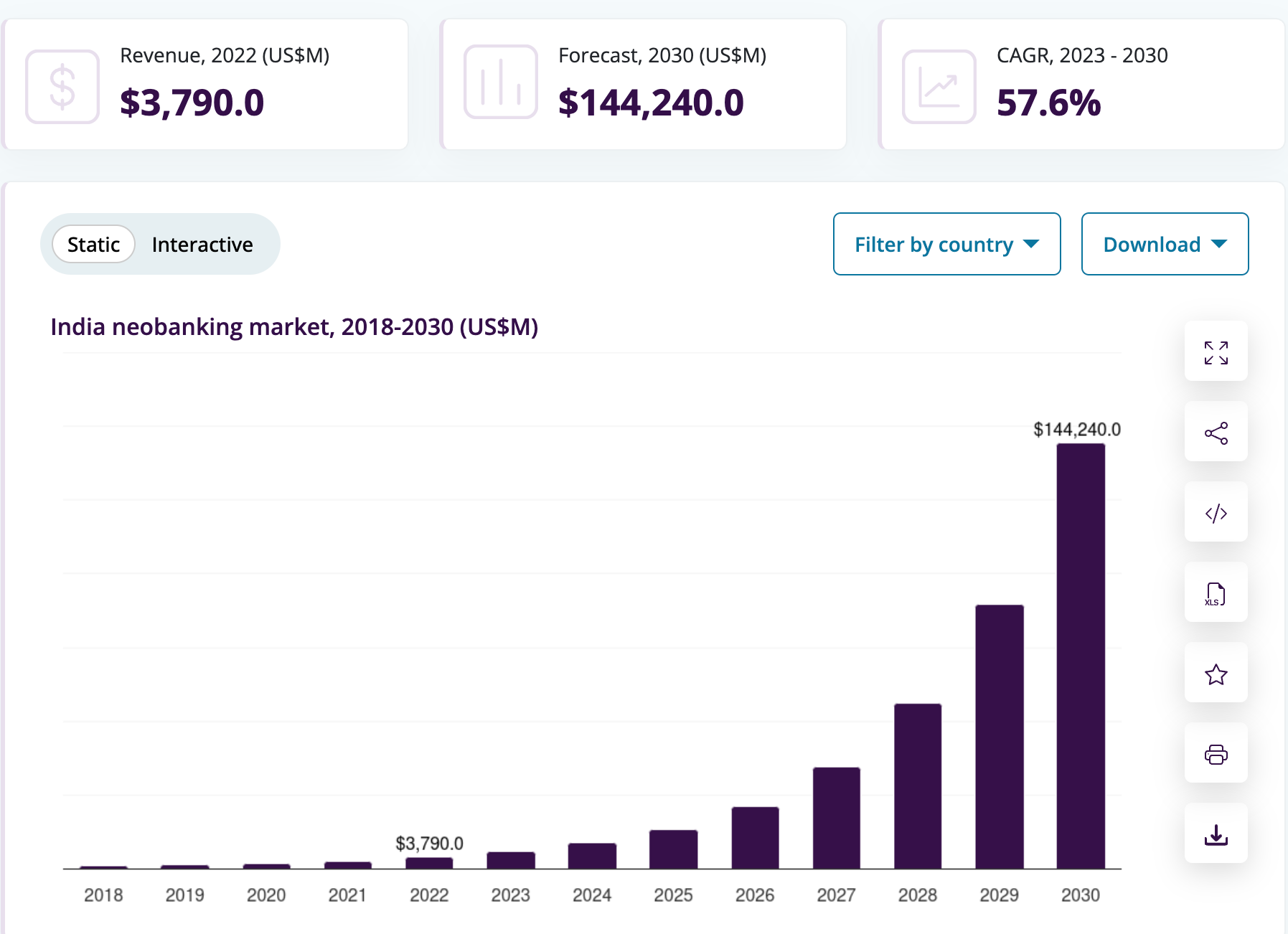Click the fullscreen expand chart icon

click(1216, 352)
